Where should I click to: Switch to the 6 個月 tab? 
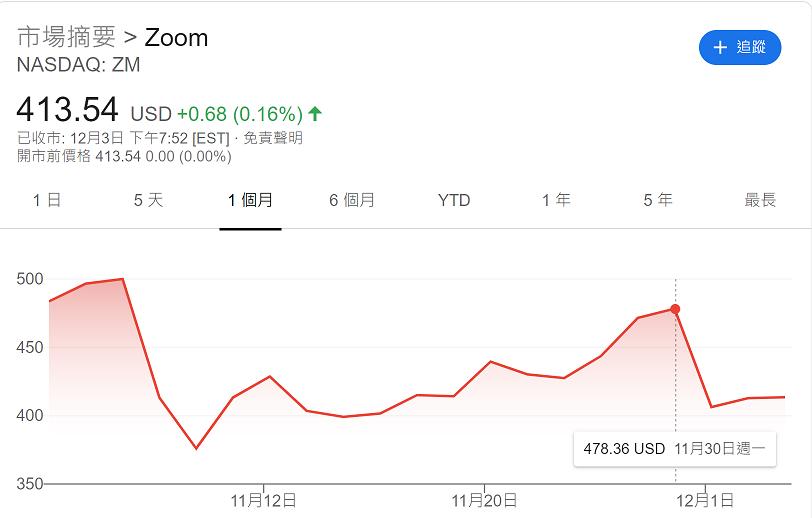tap(352, 200)
